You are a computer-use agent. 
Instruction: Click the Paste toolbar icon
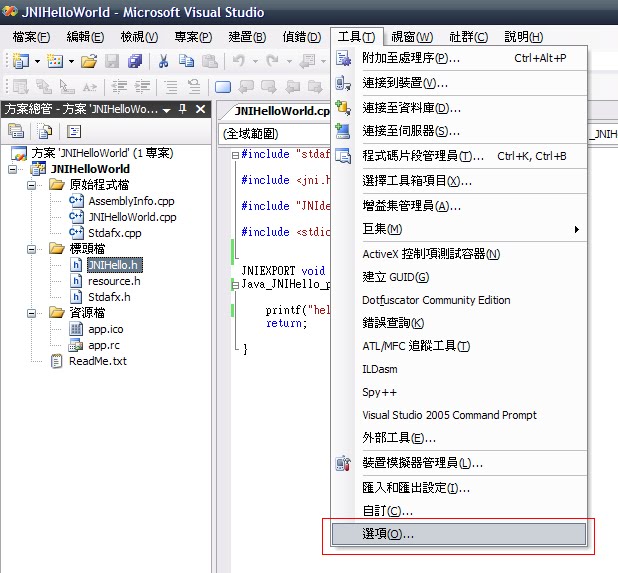210,61
